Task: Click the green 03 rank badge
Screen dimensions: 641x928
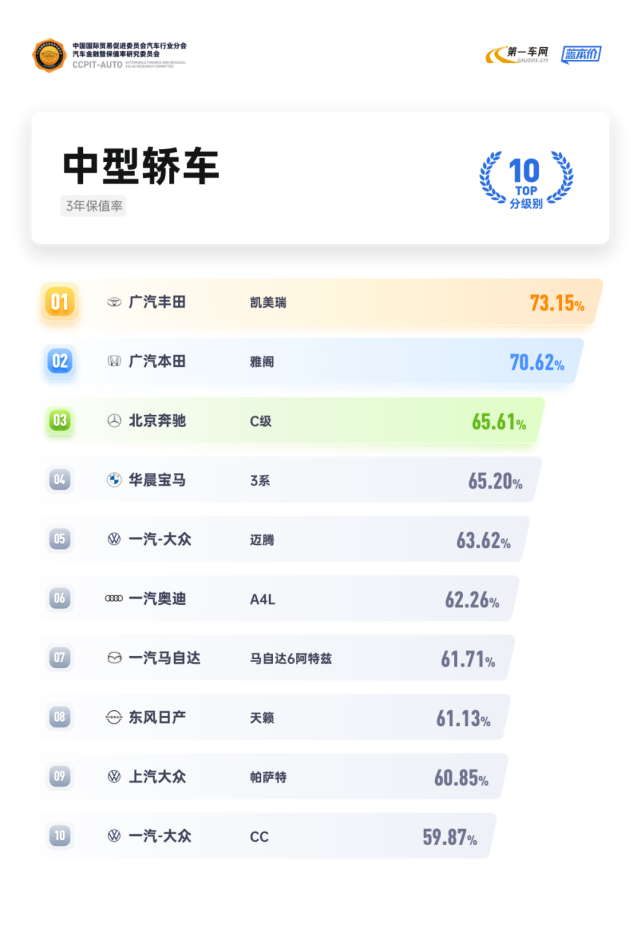Action: 60,421
